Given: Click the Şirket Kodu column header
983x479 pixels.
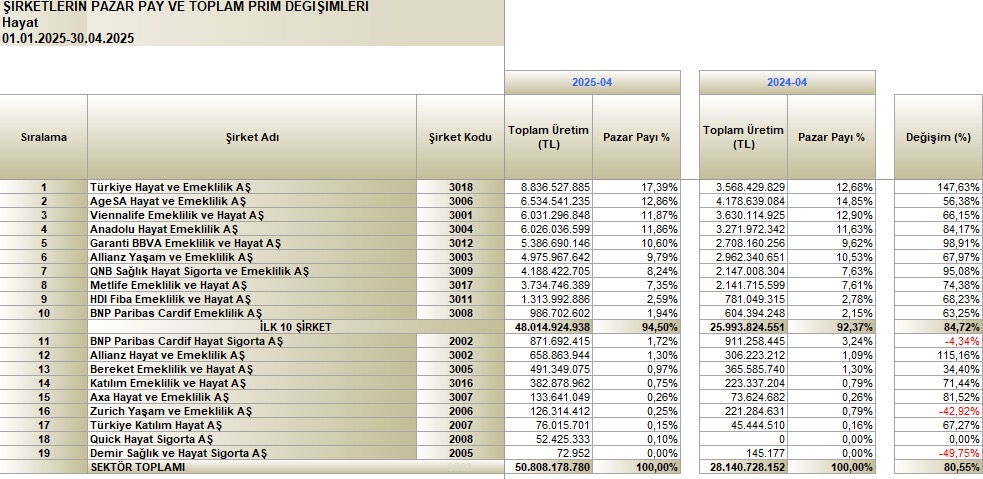Looking at the screenshot, I should click(460, 137).
